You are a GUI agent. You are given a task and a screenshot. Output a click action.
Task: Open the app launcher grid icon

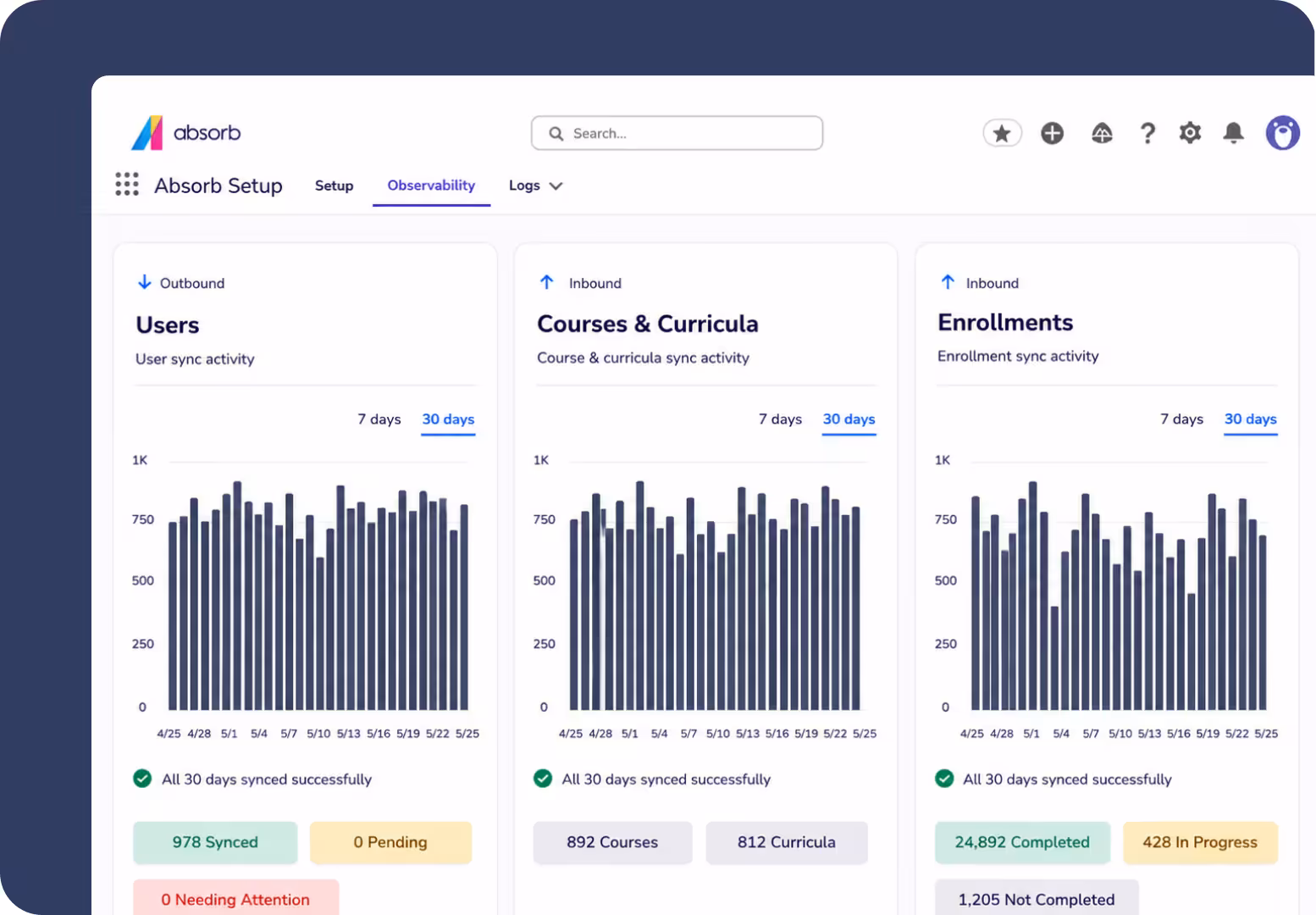pyautogui.click(x=127, y=184)
